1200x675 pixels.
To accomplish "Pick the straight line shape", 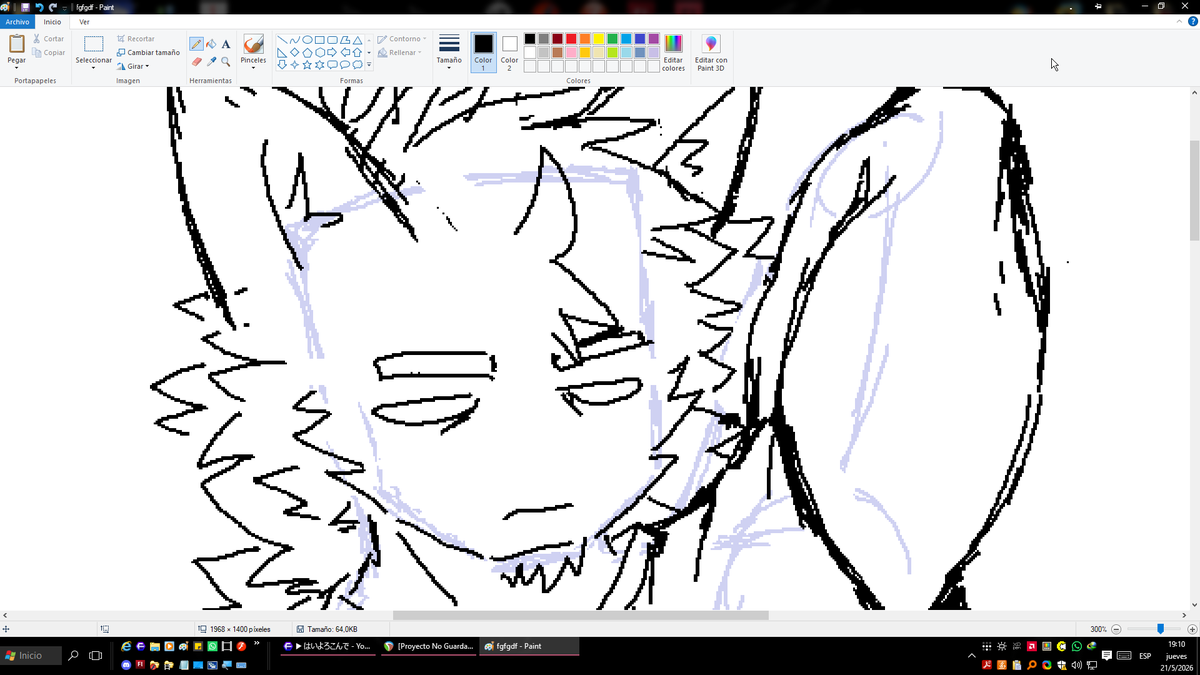I will pyautogui.click(x=282, y=40).
